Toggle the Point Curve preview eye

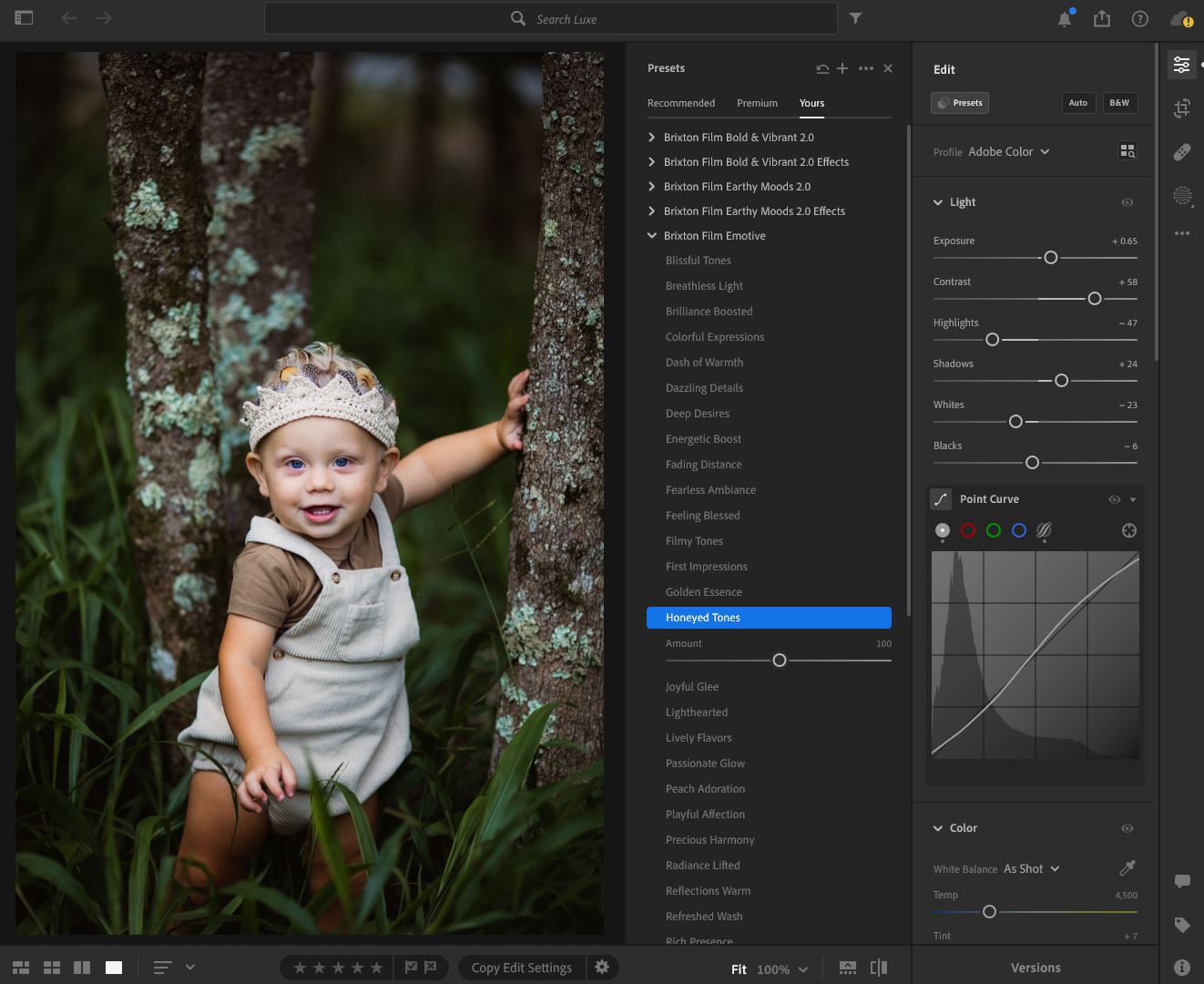1114,499
